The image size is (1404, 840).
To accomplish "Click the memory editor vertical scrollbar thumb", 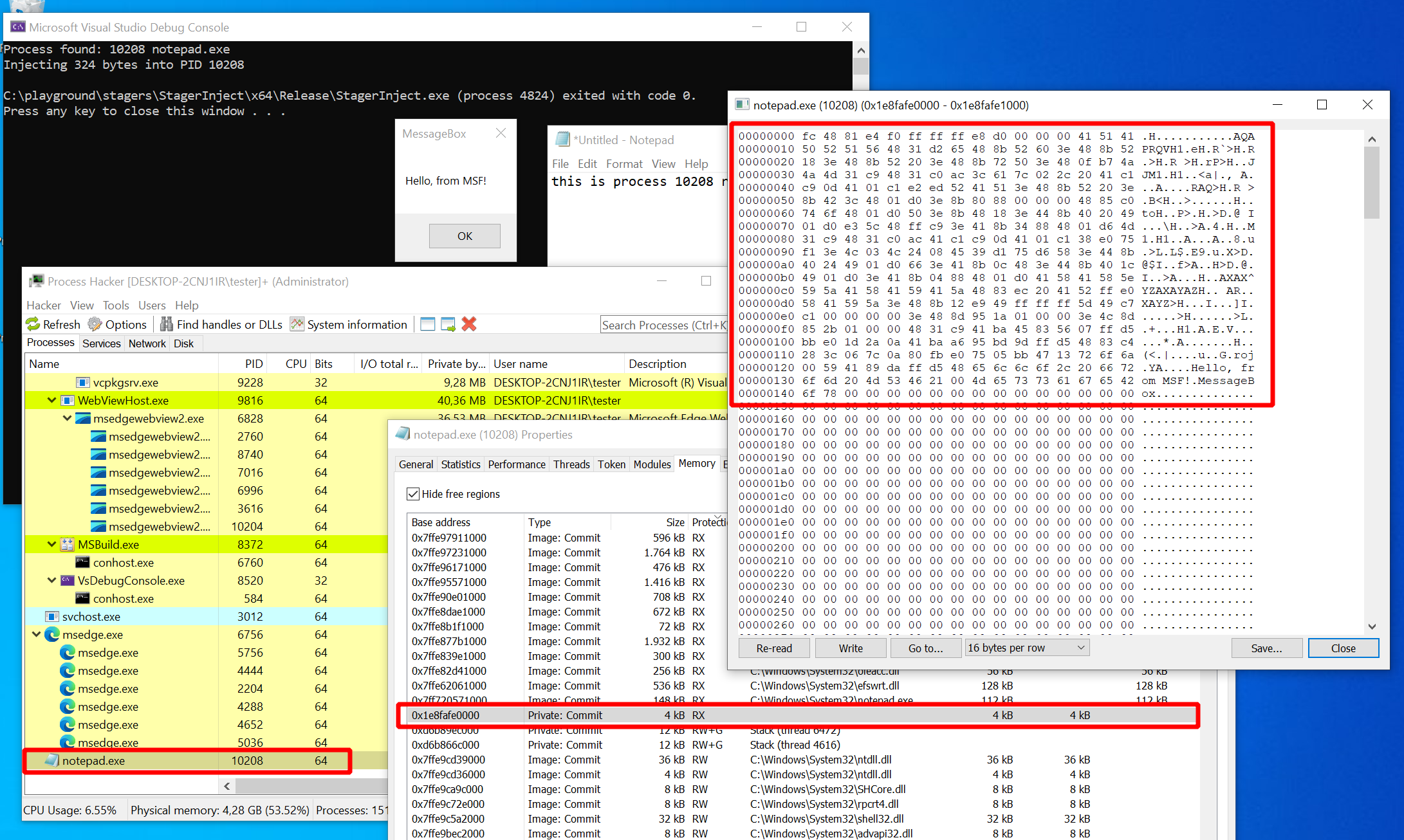I will point(1372,183).
